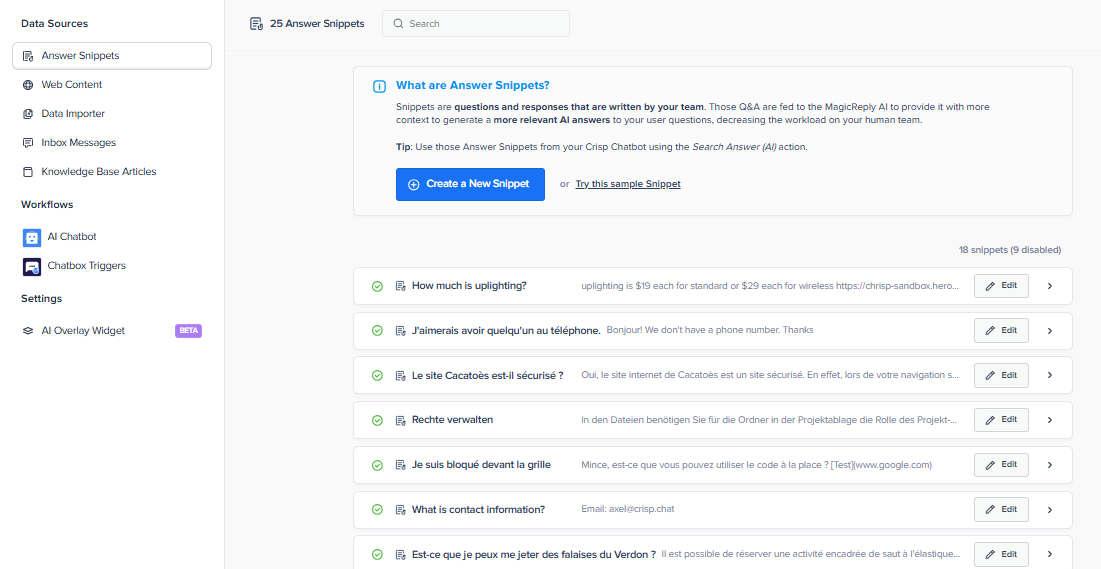This screenshot has height=569, width=1101.
Task: Click snippet icon of falaises du Verdon row
Action: pyautogui.click(x=400, y=554)
